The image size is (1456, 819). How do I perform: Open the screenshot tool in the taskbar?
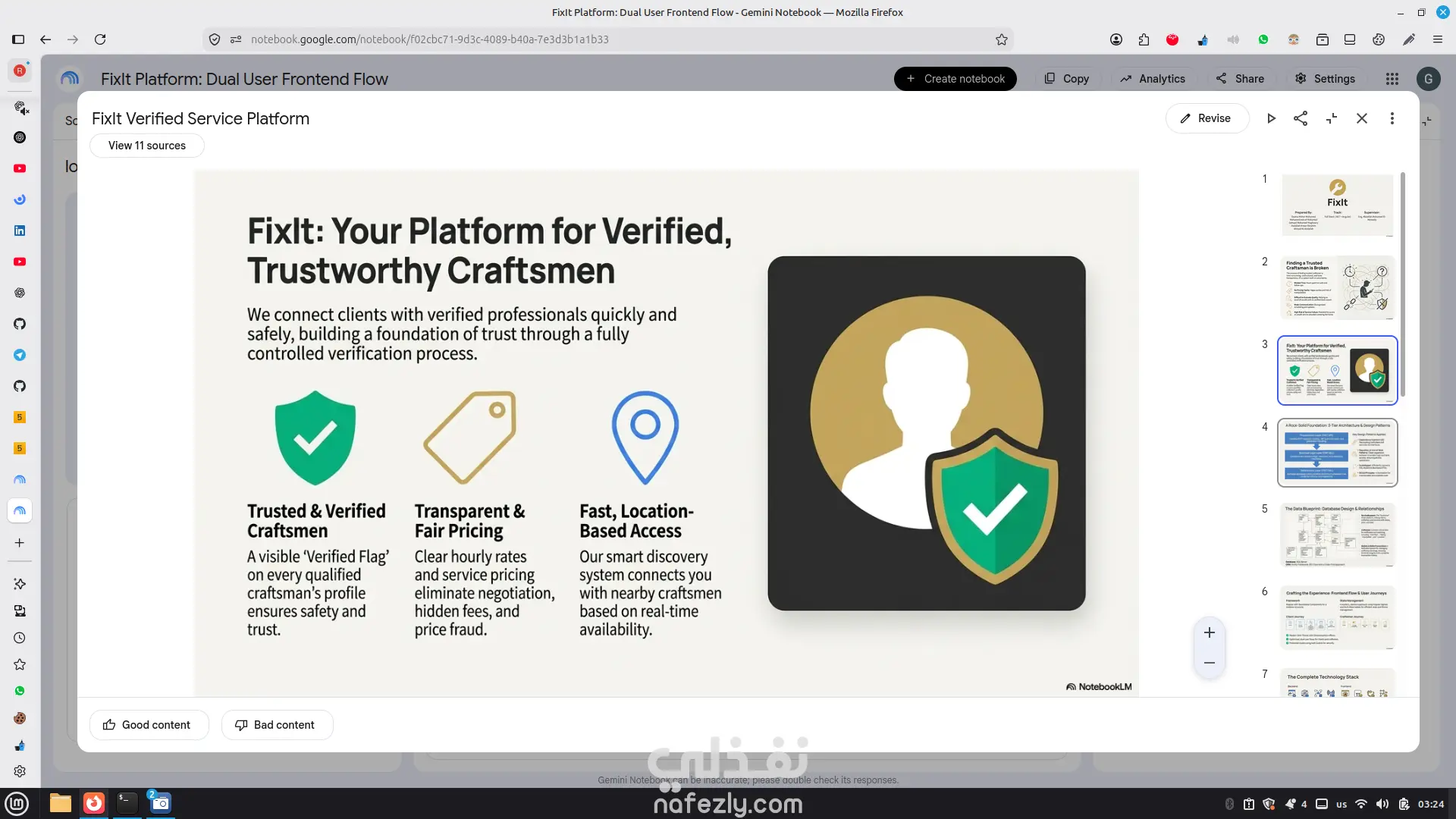160,803
